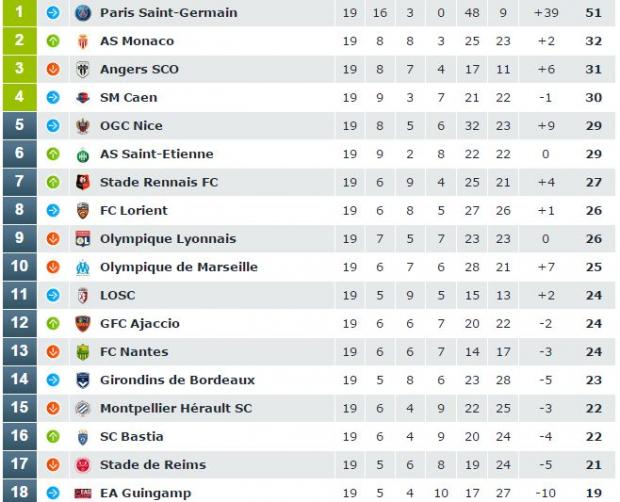The image size is (620, 502).
Task: Click the LOSC team name
Action: click(x=117, y=295)
